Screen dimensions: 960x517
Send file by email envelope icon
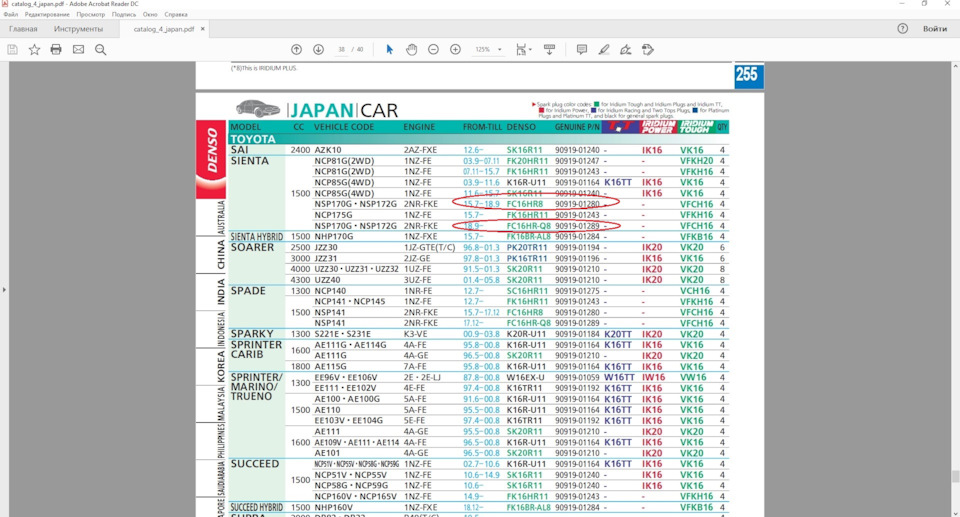pos(78,49)
